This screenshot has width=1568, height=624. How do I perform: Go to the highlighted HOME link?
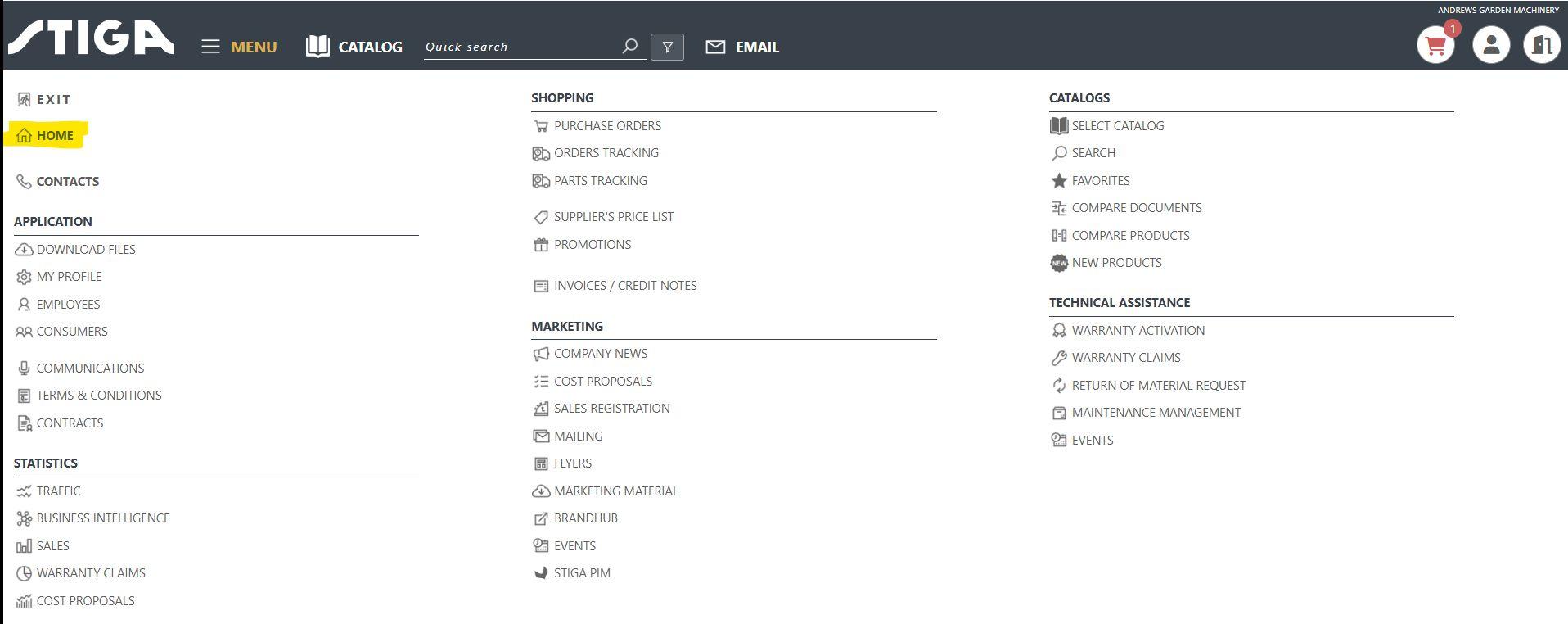(54, 136)
